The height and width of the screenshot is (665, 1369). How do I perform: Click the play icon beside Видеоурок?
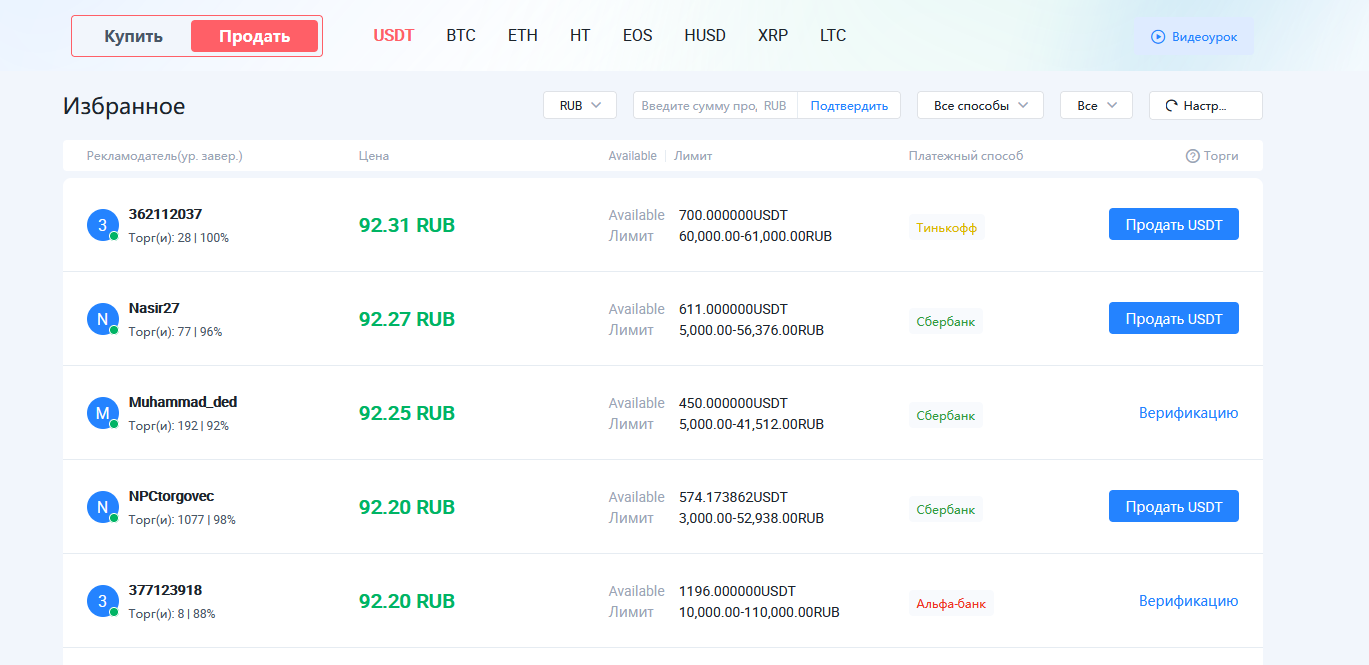(1158, 37)
